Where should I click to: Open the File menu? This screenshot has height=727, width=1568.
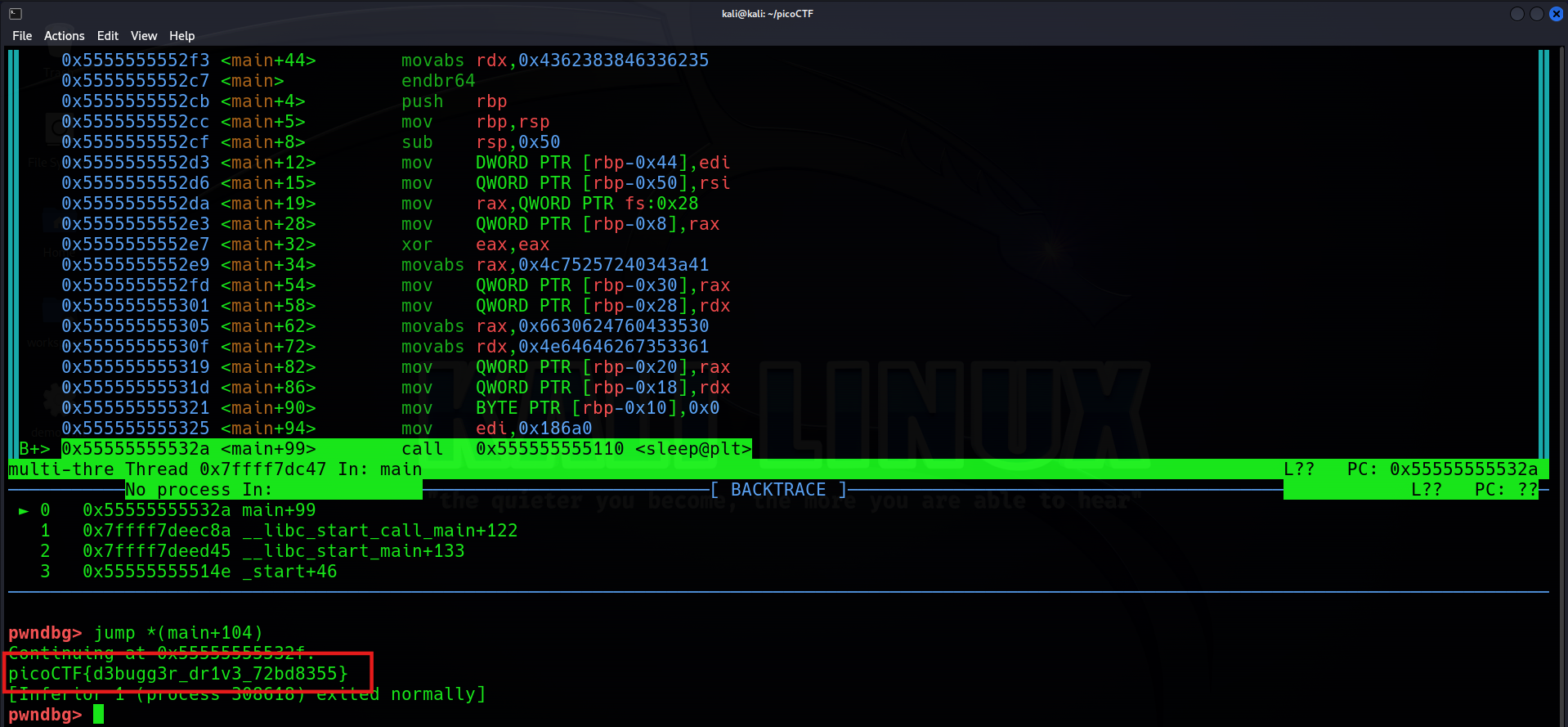pyautogui.click(x=22, y=36)
